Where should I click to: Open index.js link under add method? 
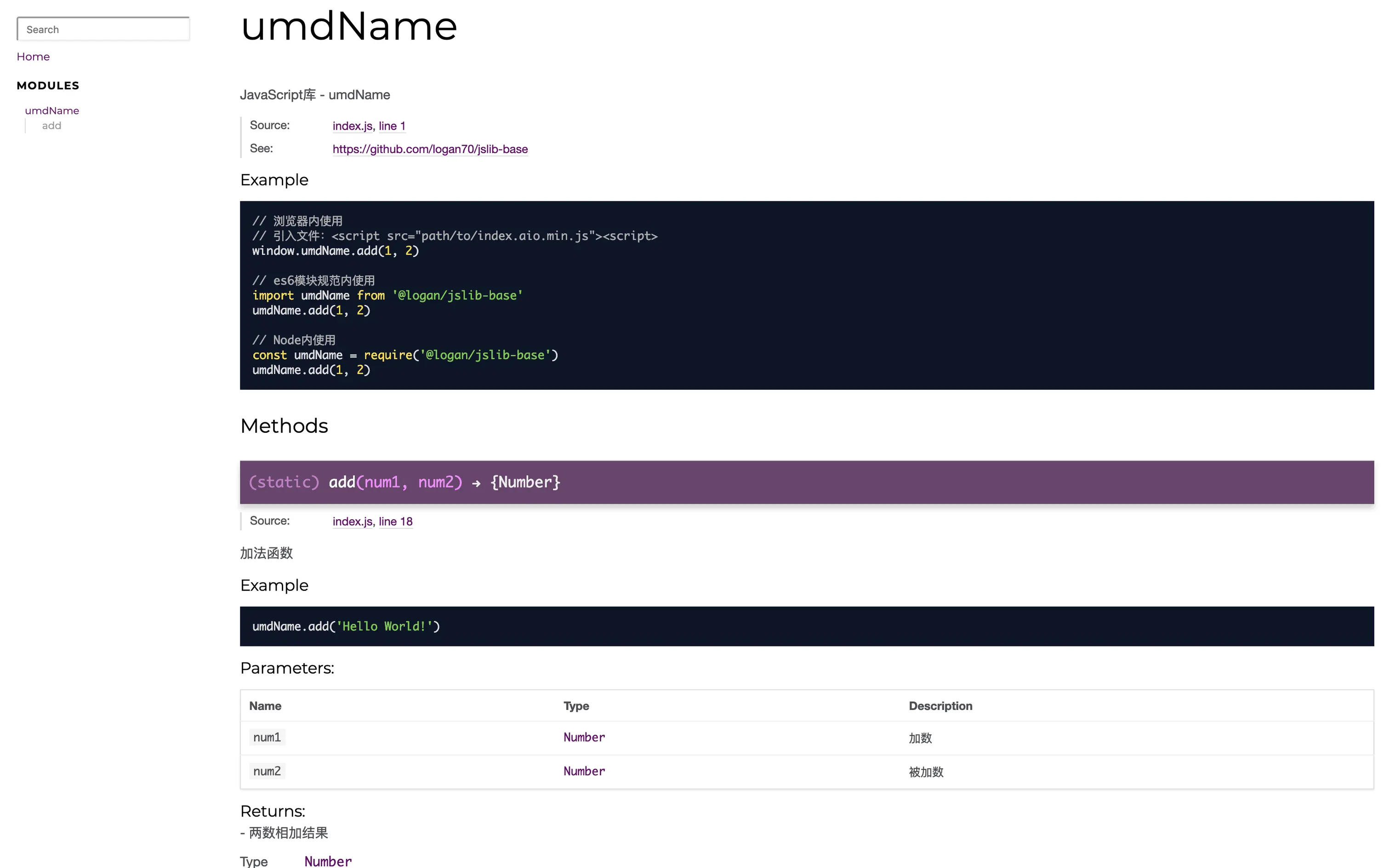tap(352, 521)
